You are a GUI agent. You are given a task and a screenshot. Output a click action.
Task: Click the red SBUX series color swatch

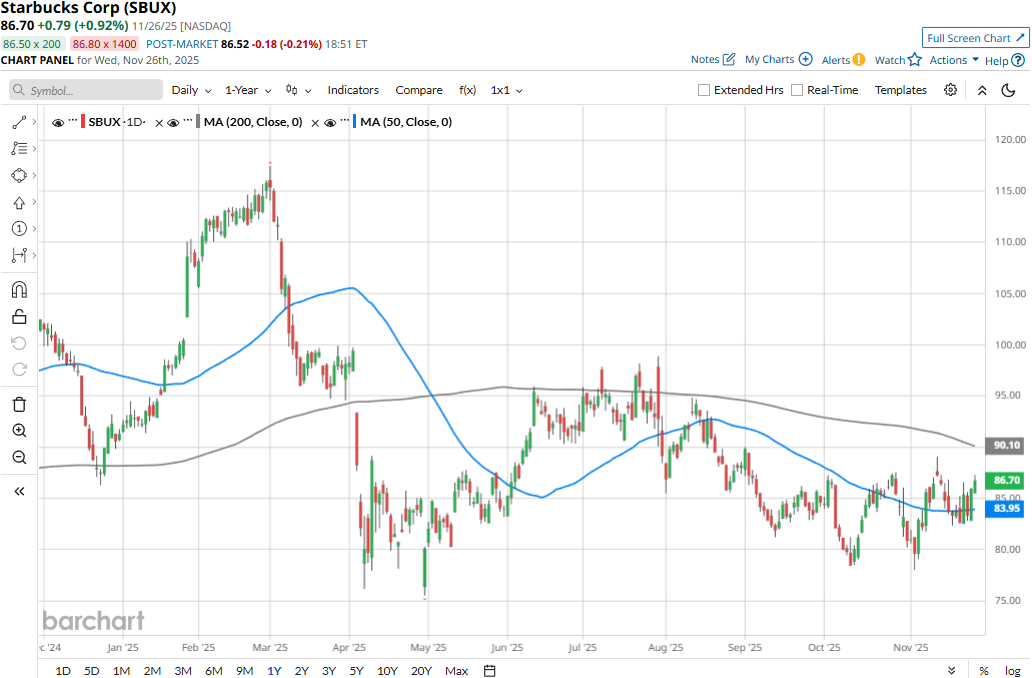click(83, 122)
